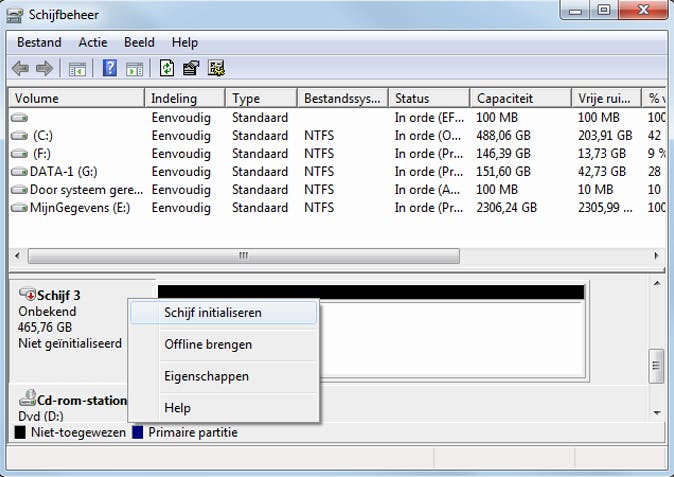
Task: Toggle the action pane toolbar icon
Action: [x=135, y=69]
